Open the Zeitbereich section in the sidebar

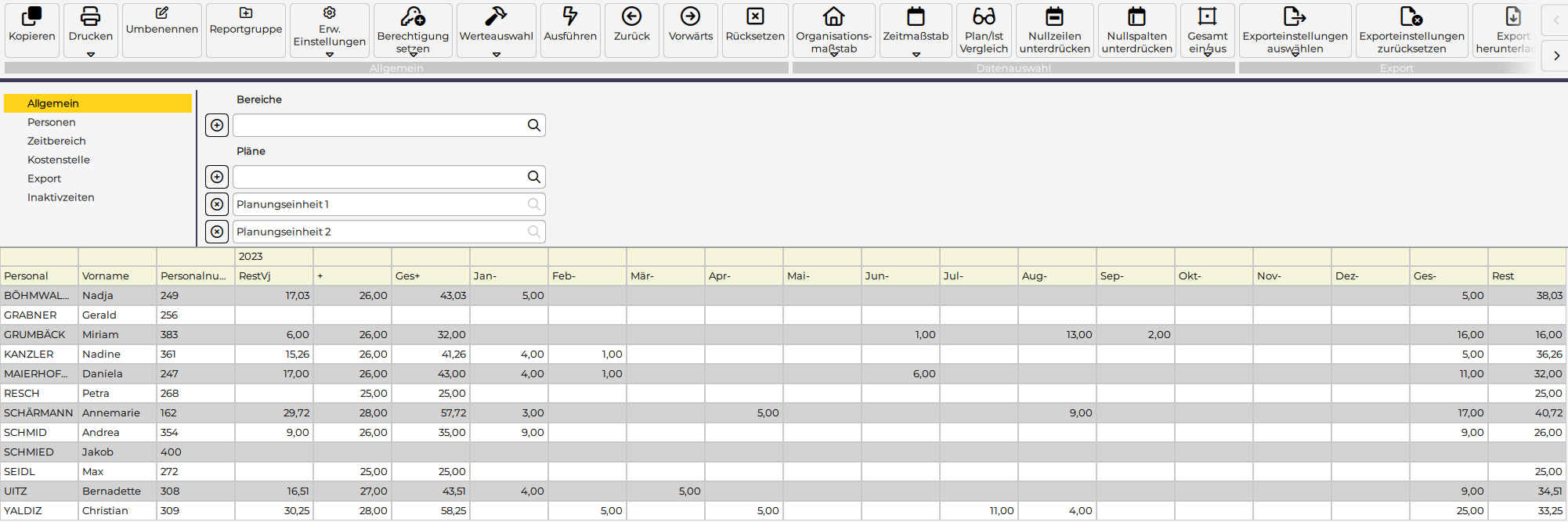(x=56, y=141)
